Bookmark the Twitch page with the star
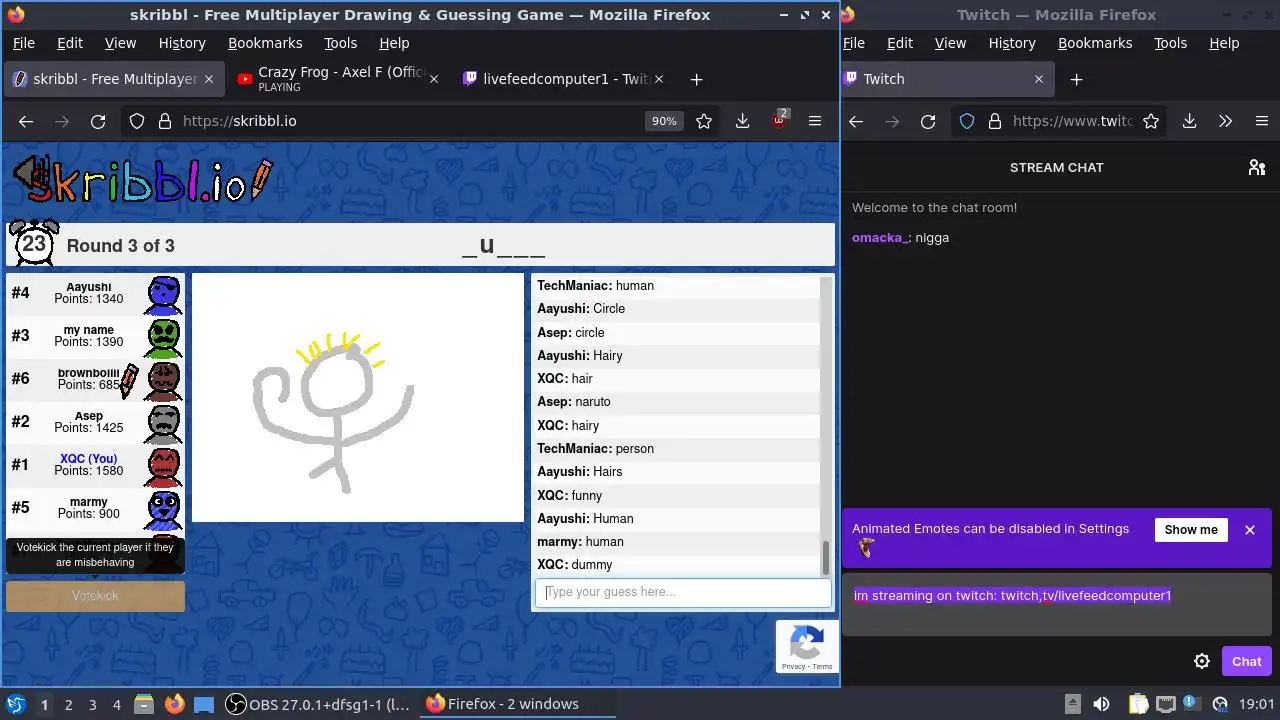The width and height of the screenshot is (1280, 720). [1151, 121]
